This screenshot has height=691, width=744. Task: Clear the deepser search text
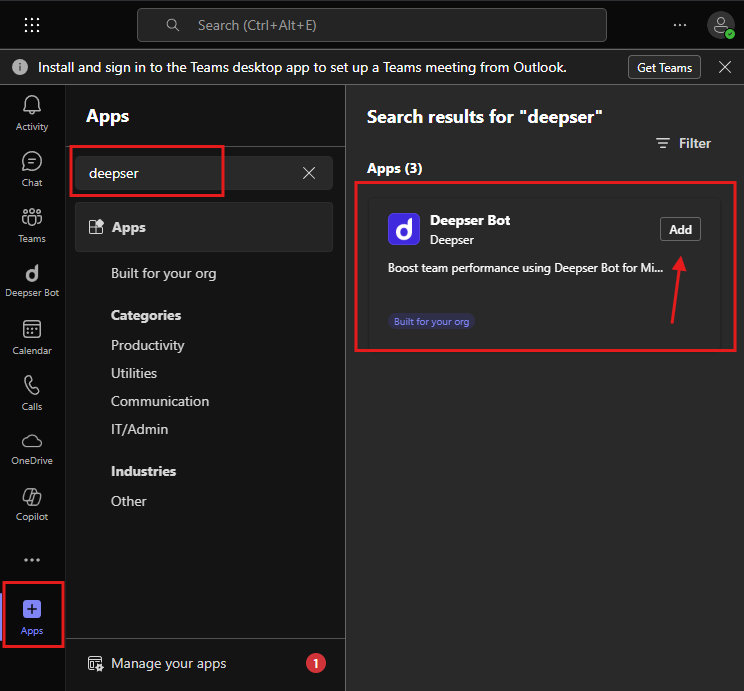point(309,173)
